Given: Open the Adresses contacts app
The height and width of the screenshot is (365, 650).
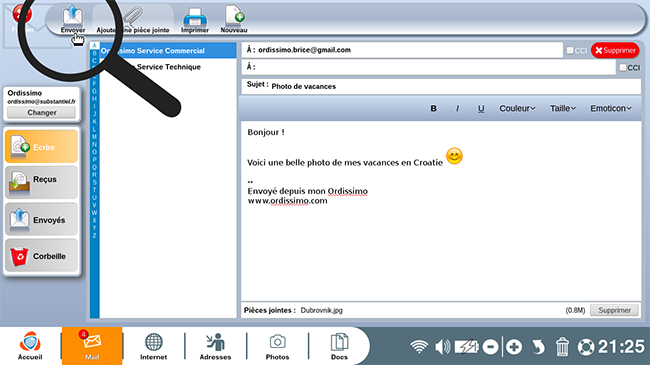Looking at the screenshot, I should pos(215,346).
